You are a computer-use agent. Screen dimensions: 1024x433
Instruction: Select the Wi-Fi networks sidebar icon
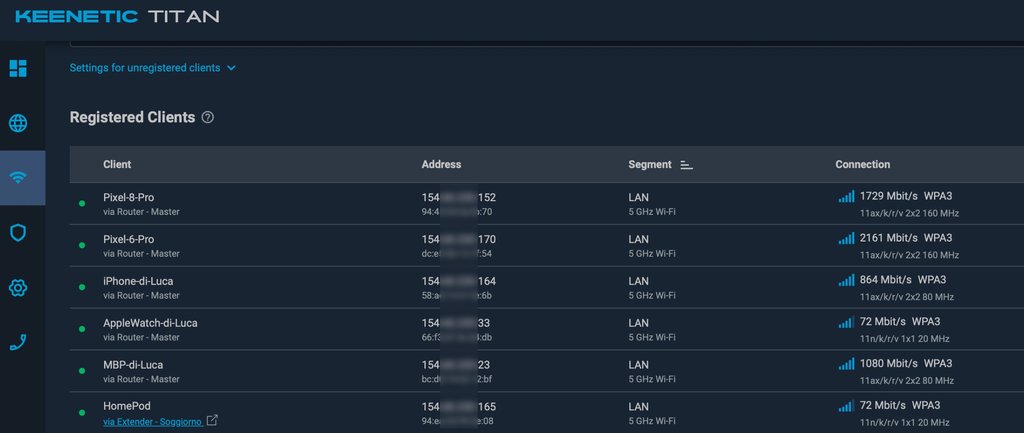18,178
